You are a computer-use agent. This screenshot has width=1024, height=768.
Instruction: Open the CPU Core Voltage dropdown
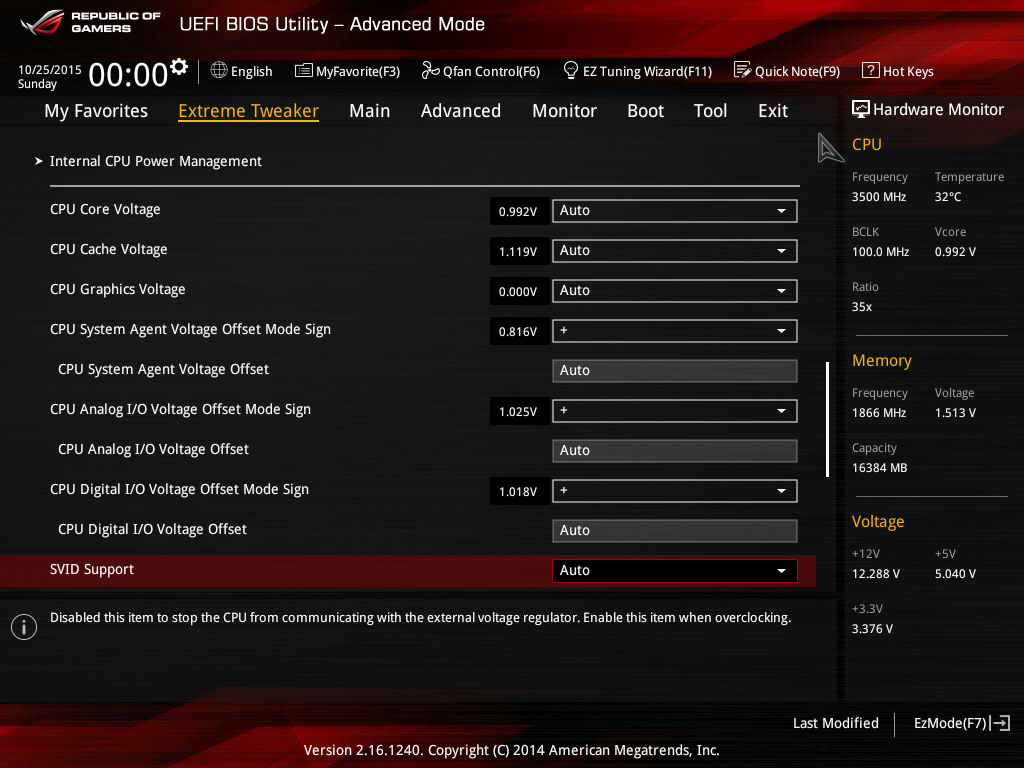[x=675, y=211]
